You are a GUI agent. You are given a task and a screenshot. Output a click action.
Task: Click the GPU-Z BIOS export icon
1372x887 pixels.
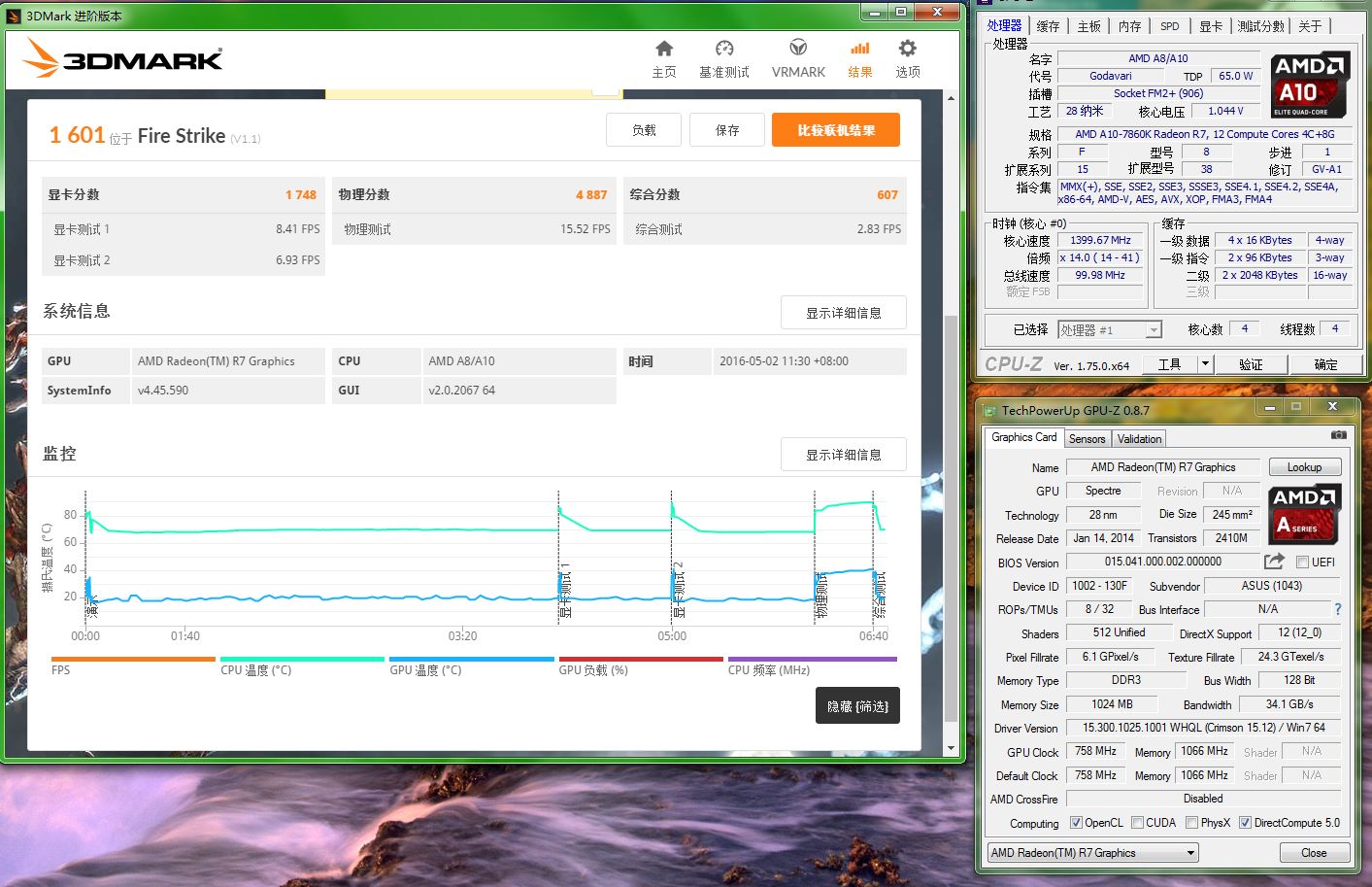click(x=1275, y=561)
